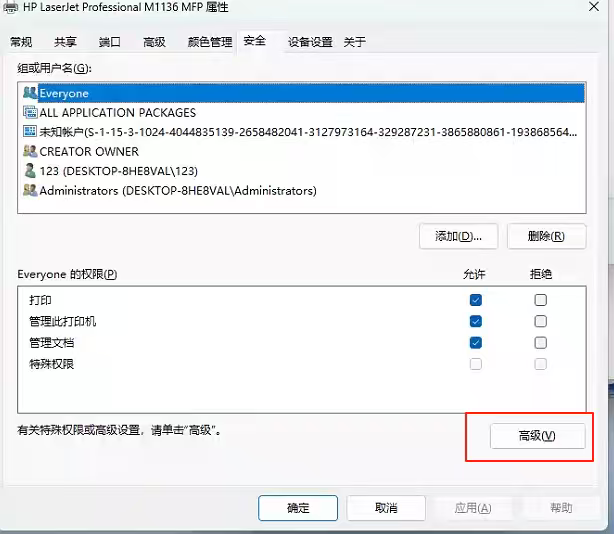Click the printer icon in title bar
The width and height of the screenshot is (614, 534).
click(10, 7)
